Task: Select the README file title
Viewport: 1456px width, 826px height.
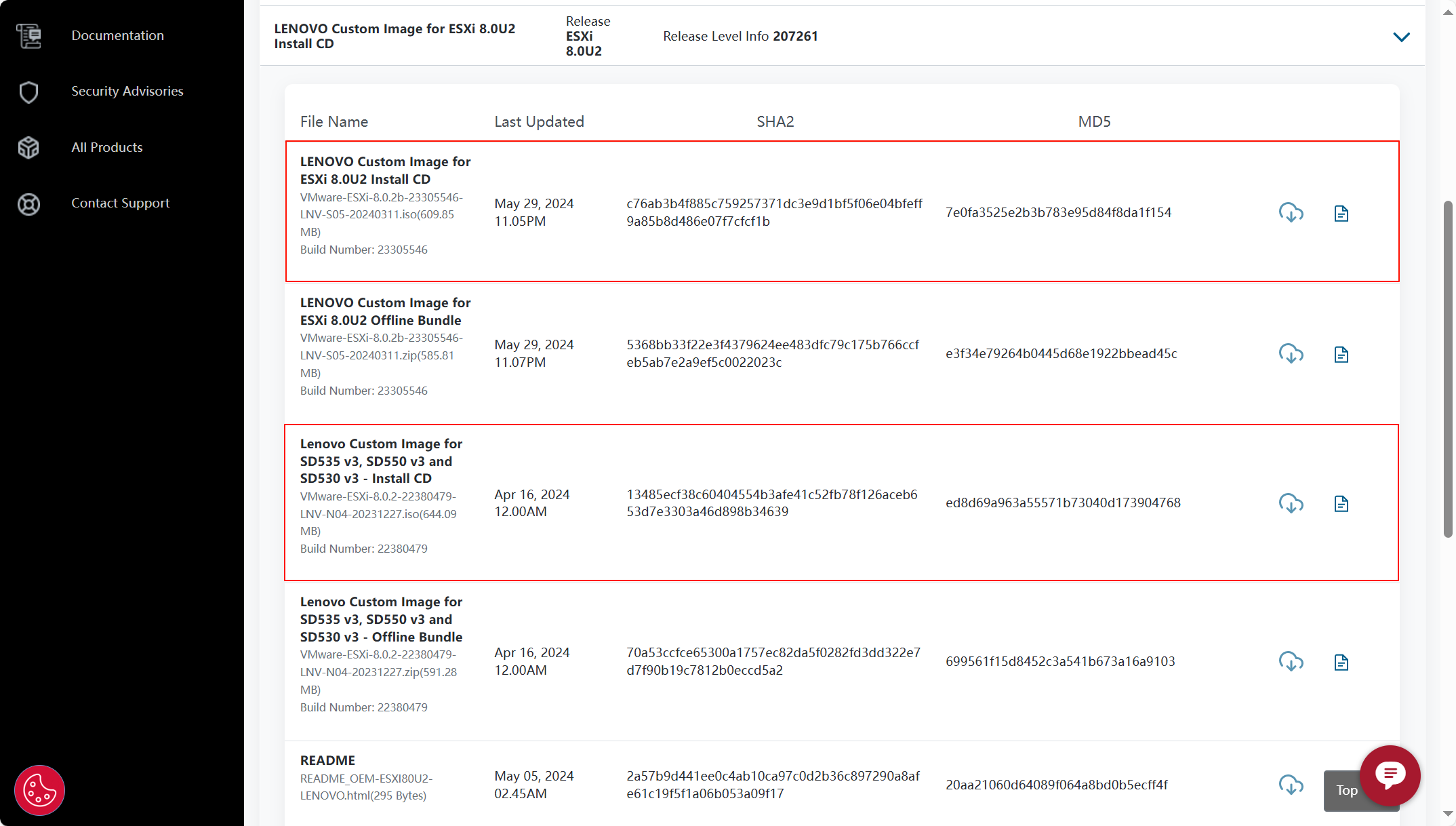Action: (x=327, y=760)
